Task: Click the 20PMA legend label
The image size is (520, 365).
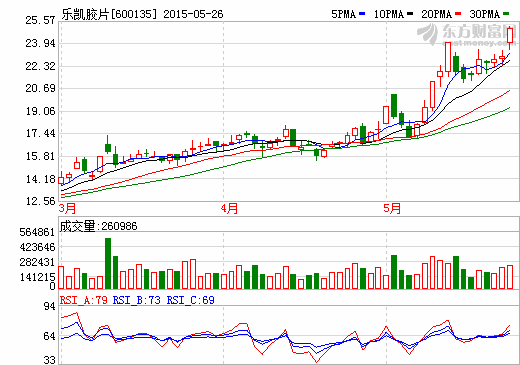Action: pos(436,14)
